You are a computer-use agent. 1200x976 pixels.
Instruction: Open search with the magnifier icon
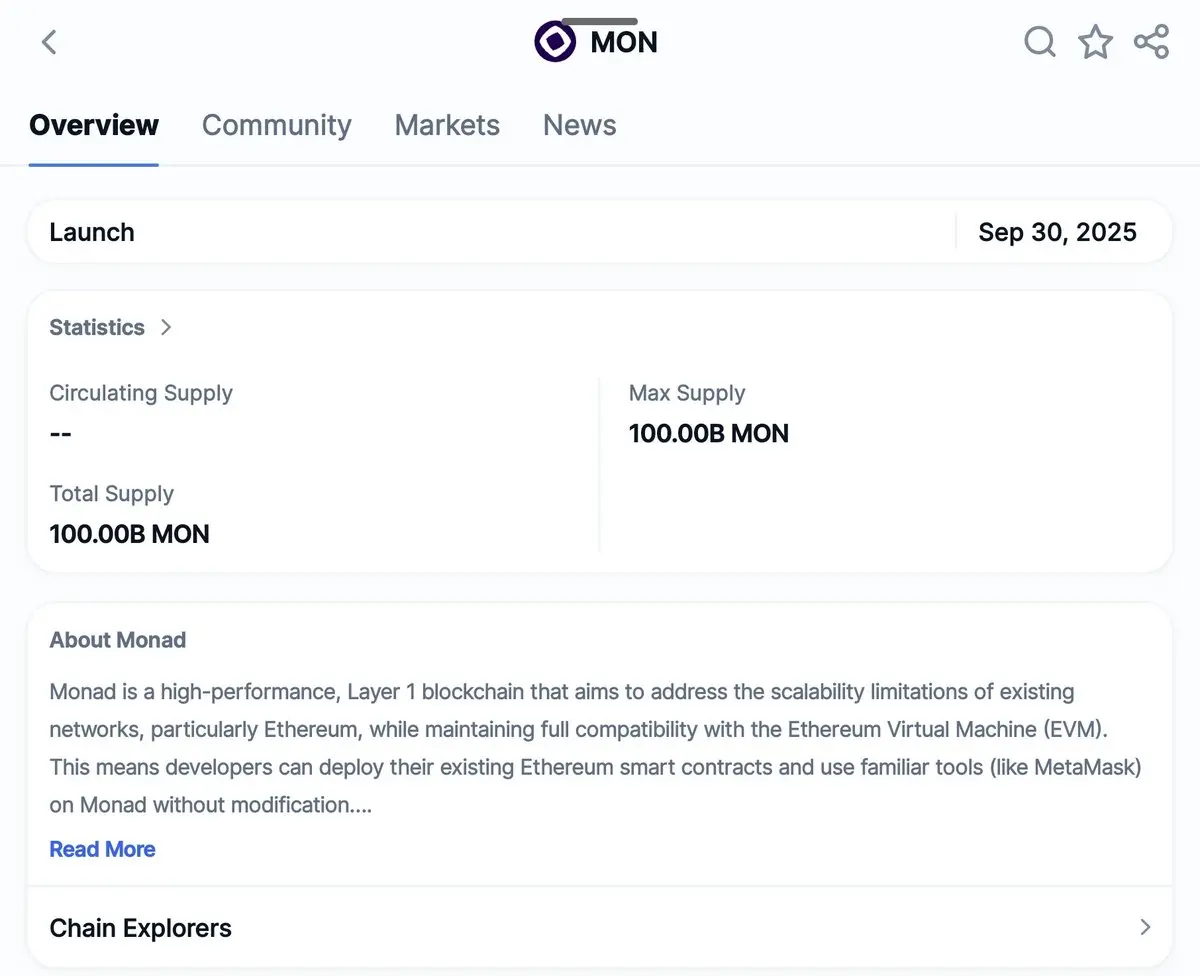coord(1040,42)
